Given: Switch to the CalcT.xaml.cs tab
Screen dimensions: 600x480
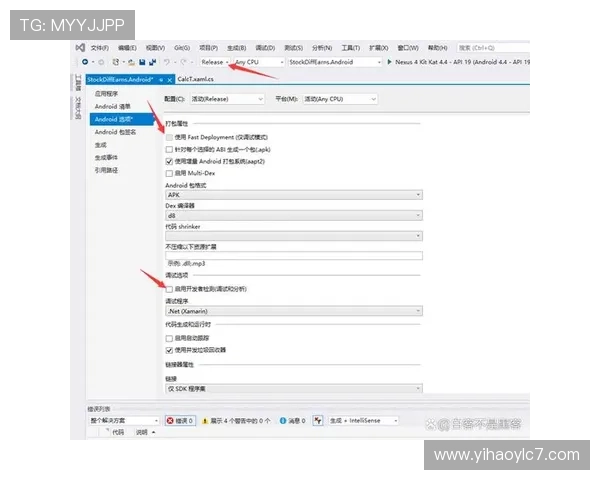Looking at the screenshot, I should pyautogui.click(x=196, y=78).
